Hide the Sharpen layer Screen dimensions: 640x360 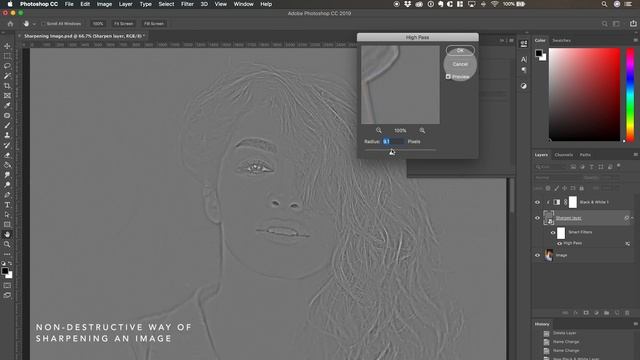coord(537,218)
